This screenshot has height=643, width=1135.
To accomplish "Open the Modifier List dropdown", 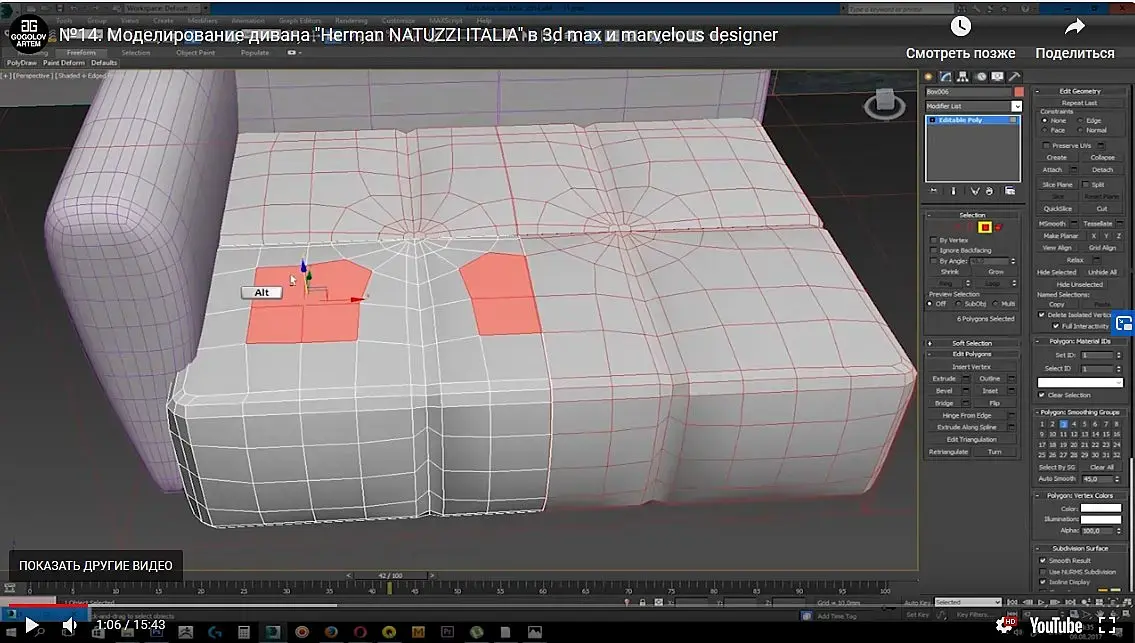I will pos(1017,106).
